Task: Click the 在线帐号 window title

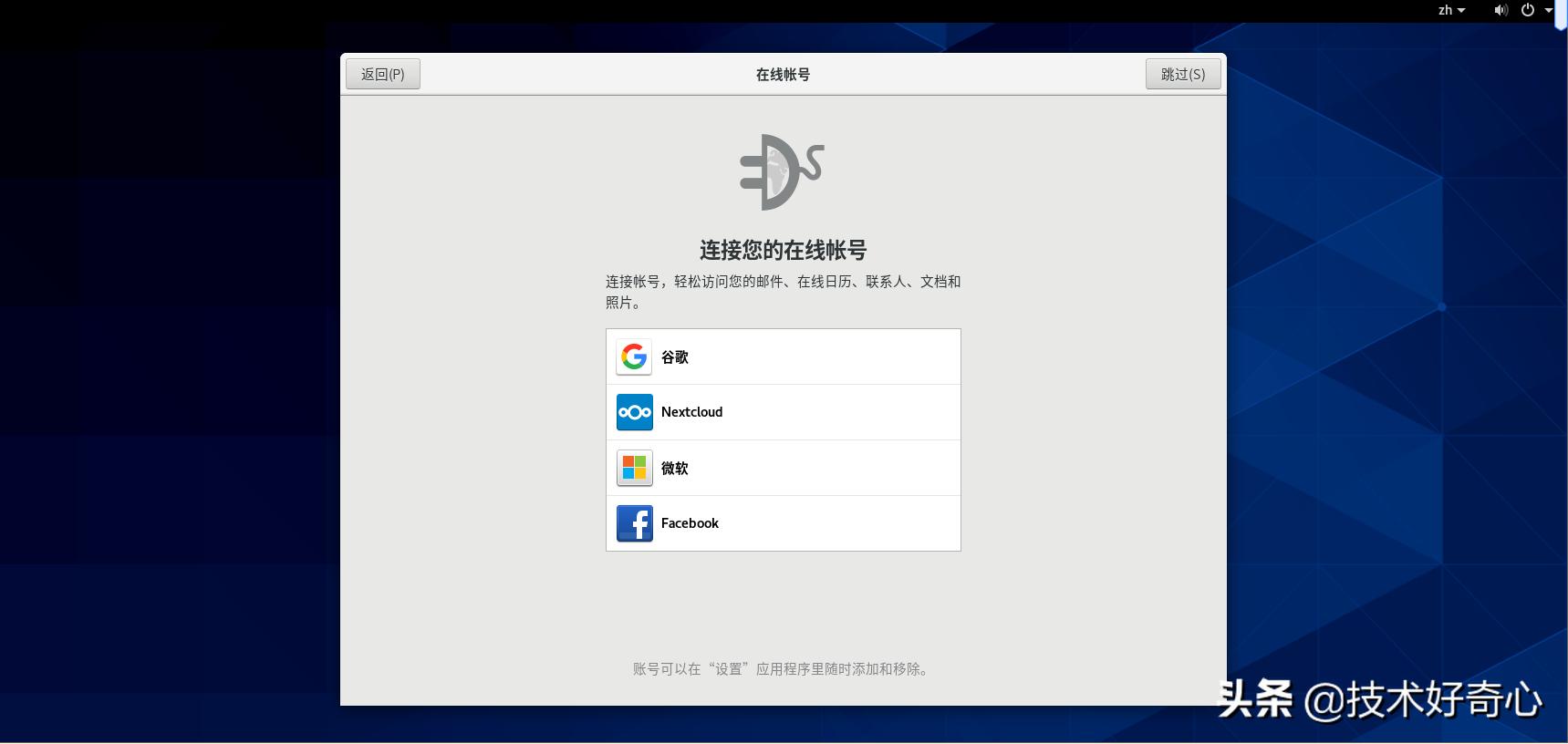Action: click(x=783, y=75)
